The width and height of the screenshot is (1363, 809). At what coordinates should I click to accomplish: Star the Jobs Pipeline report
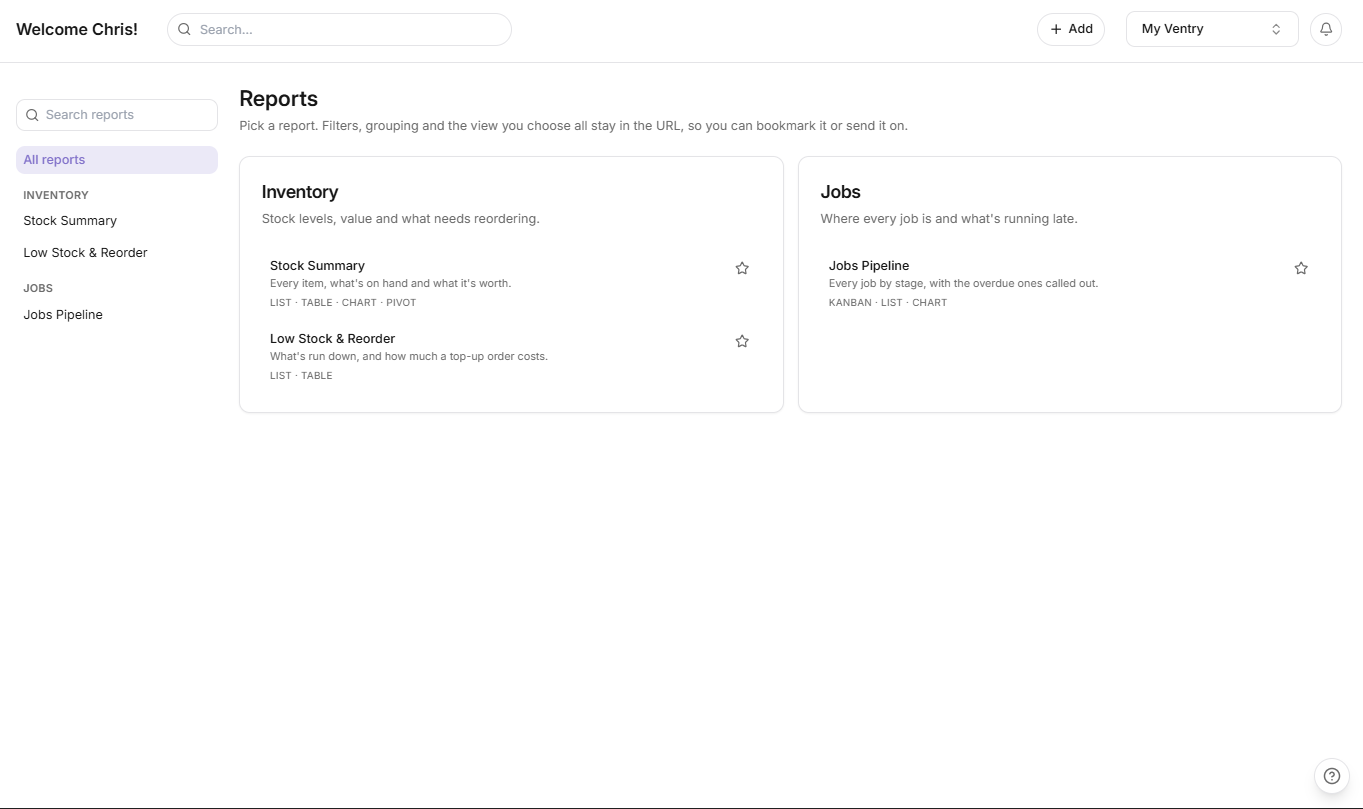point(1301,268)
